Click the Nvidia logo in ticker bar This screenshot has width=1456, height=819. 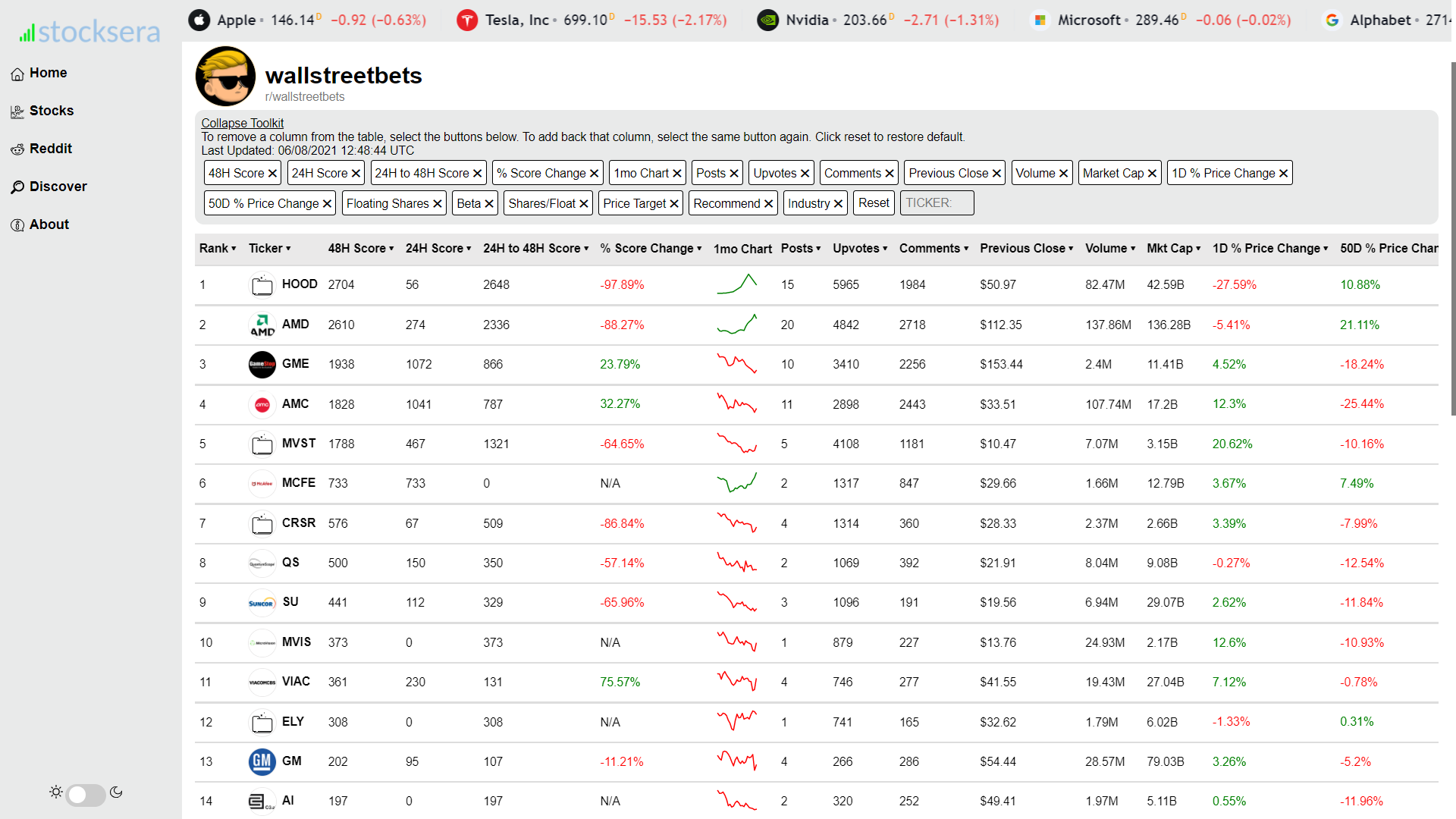point(768,20)
